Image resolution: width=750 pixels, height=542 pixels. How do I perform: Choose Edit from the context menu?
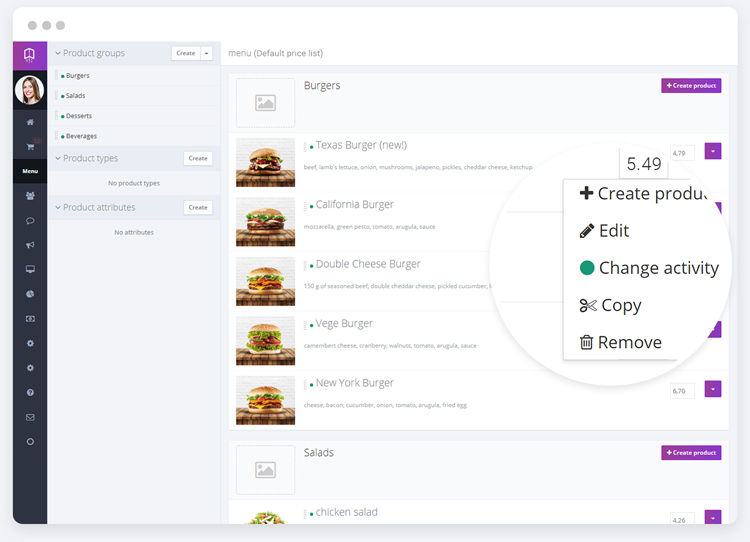pos(613,231)
